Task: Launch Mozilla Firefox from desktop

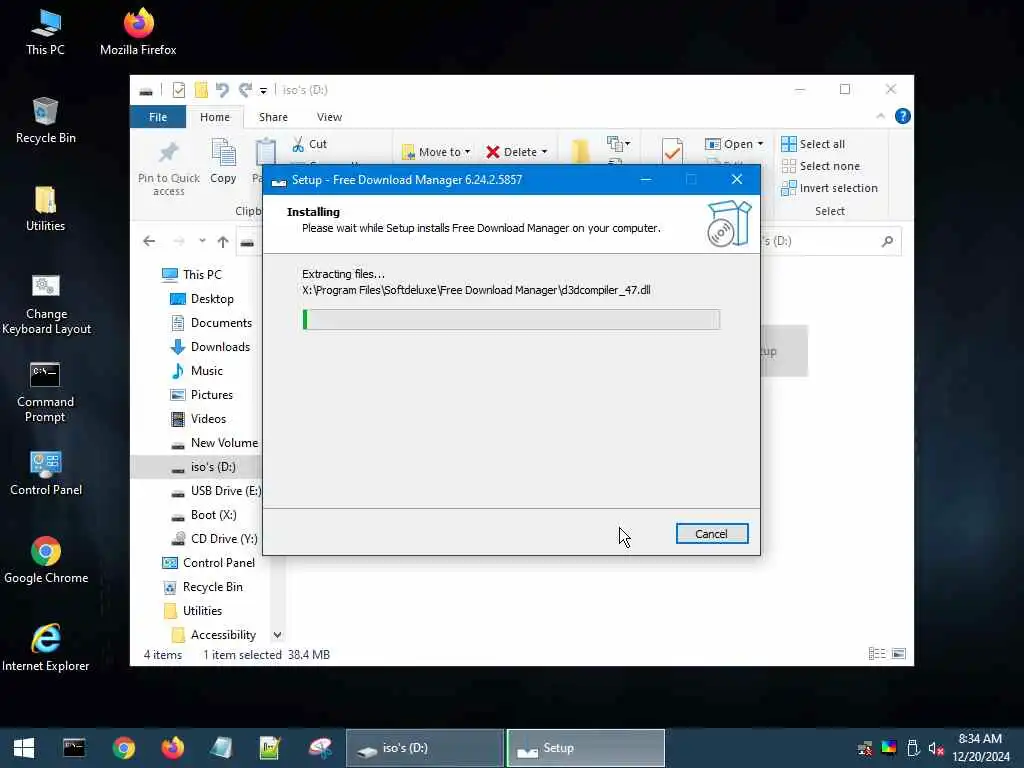Action: pyautogui.click(x=138, y=31)
